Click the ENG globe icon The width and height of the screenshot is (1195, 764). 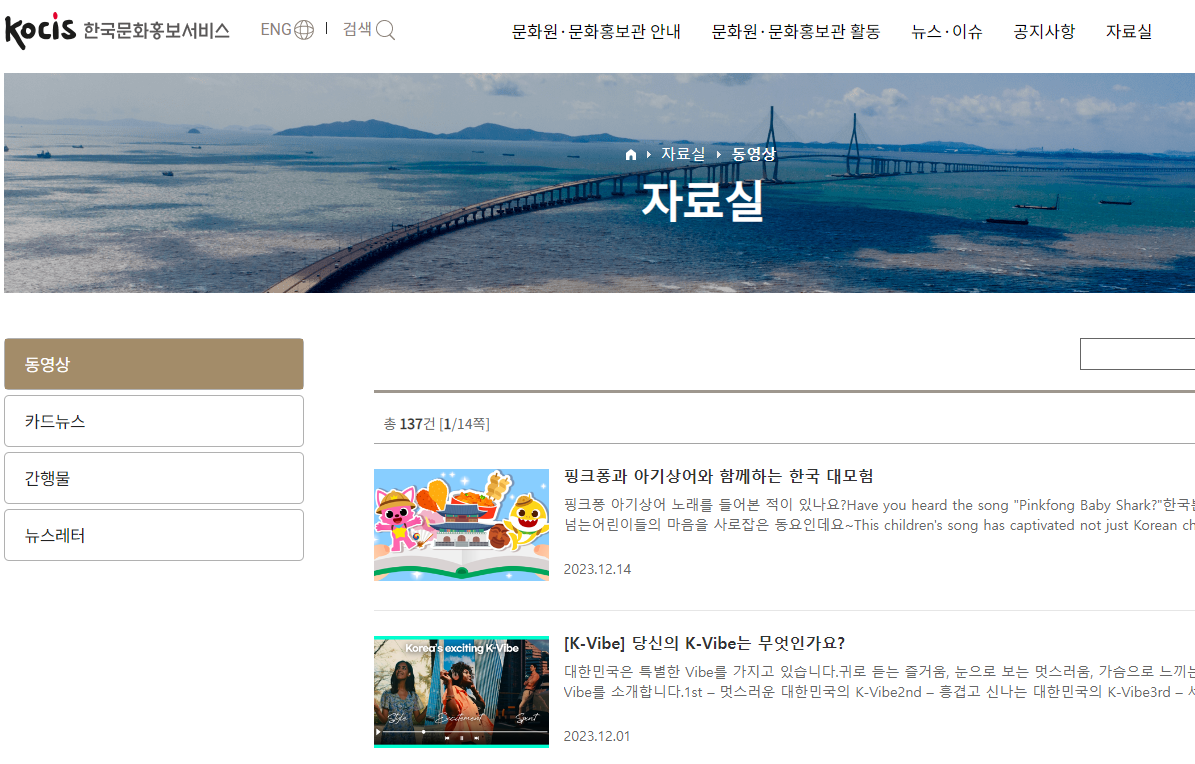pos(303,29)
